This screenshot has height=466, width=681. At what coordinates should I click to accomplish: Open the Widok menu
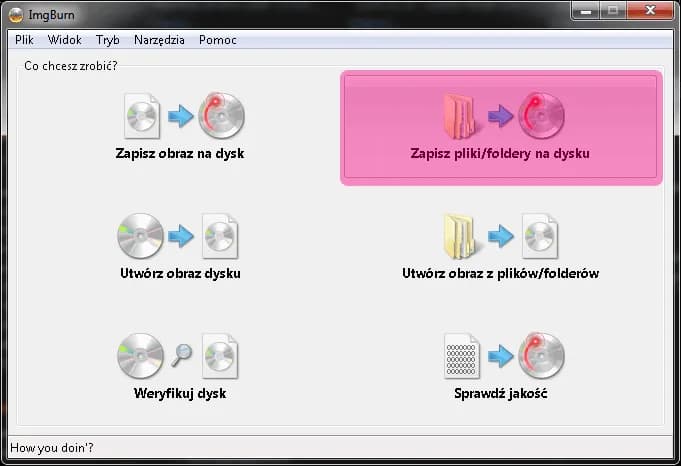[x=65, y=40]
